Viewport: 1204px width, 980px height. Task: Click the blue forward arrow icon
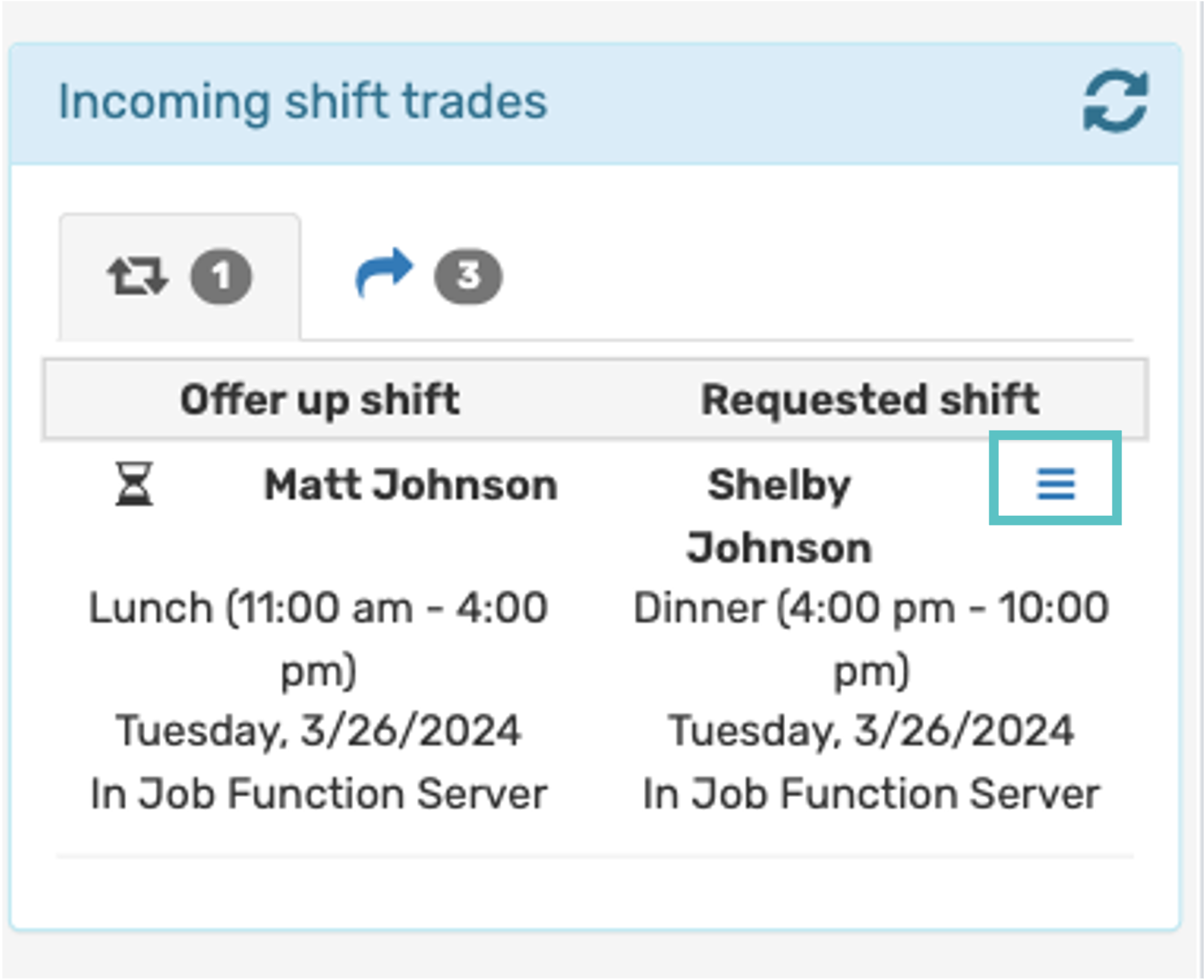point(384,272)
